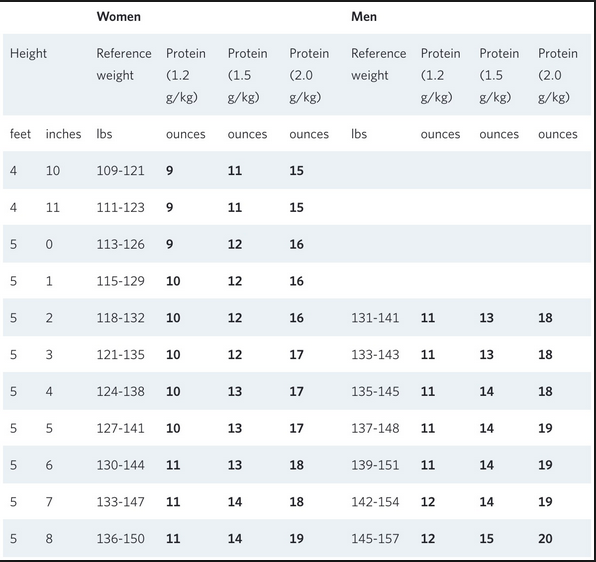The width and height of the screenshot is (596, 562).
Task: Select the men's Protein (1.2 g/kg) header
Action: coord(440,75)
